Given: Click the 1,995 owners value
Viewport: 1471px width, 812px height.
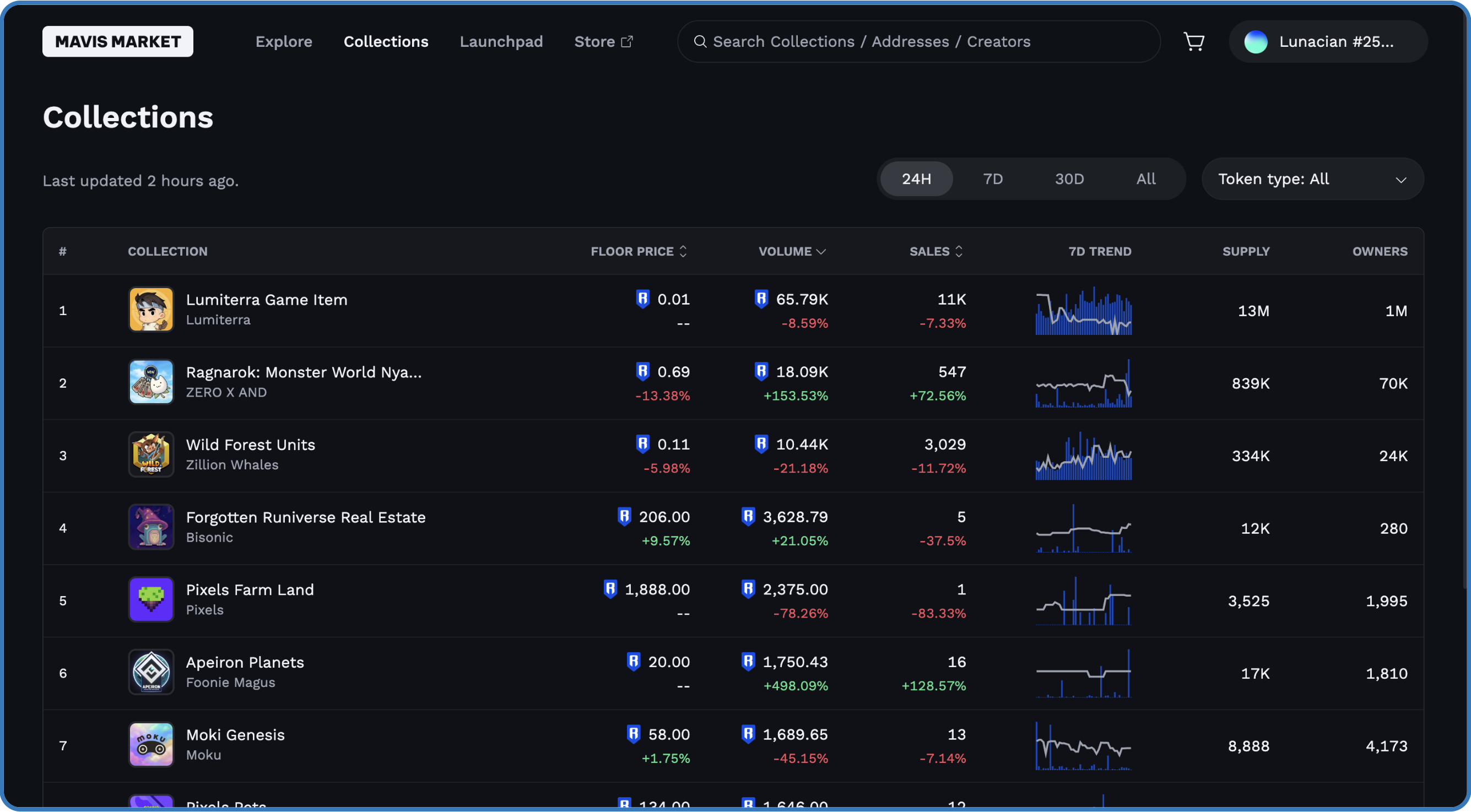Looking at the screenshot, I should 1387,600.
